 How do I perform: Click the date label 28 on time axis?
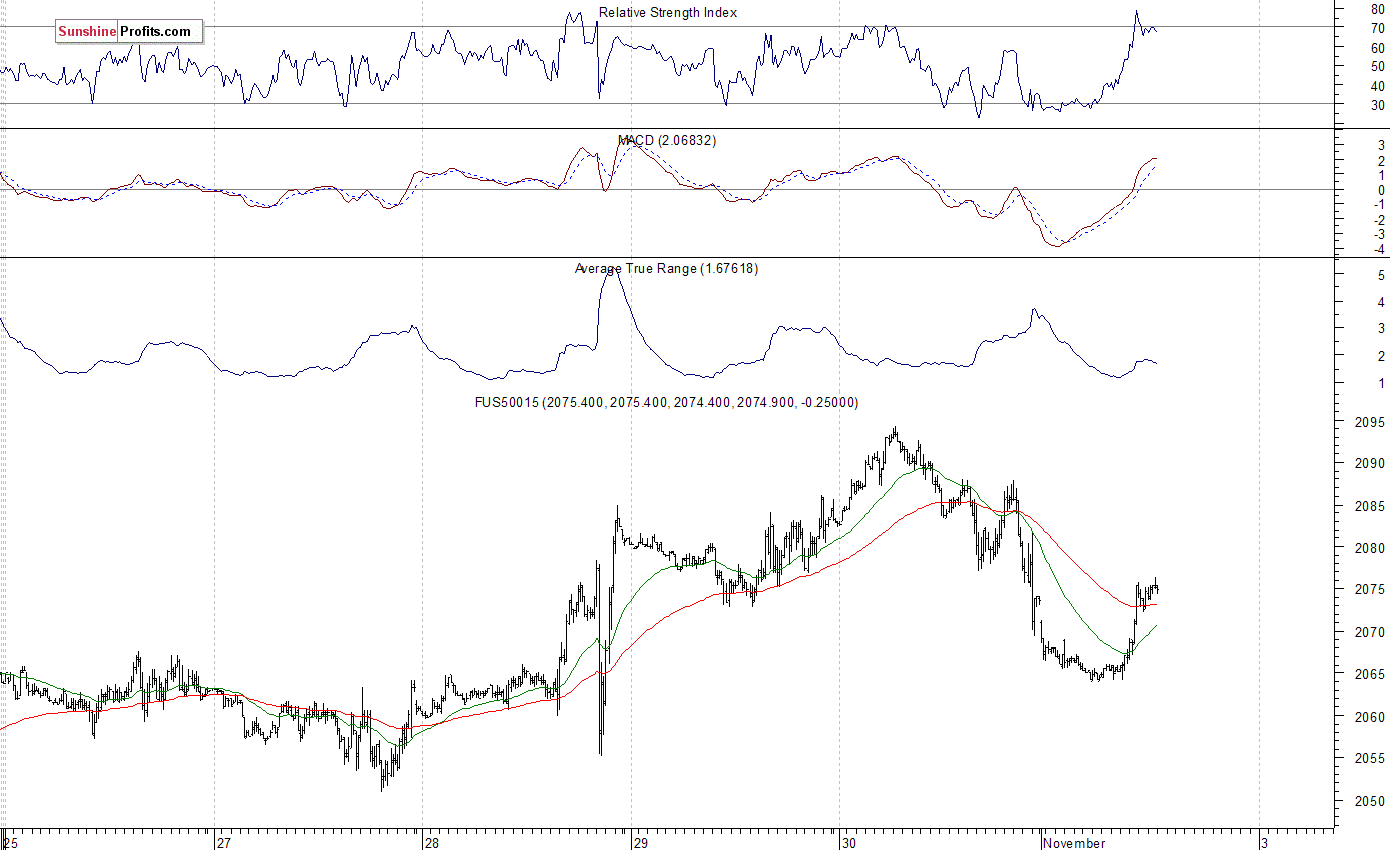tap(432, 843)
